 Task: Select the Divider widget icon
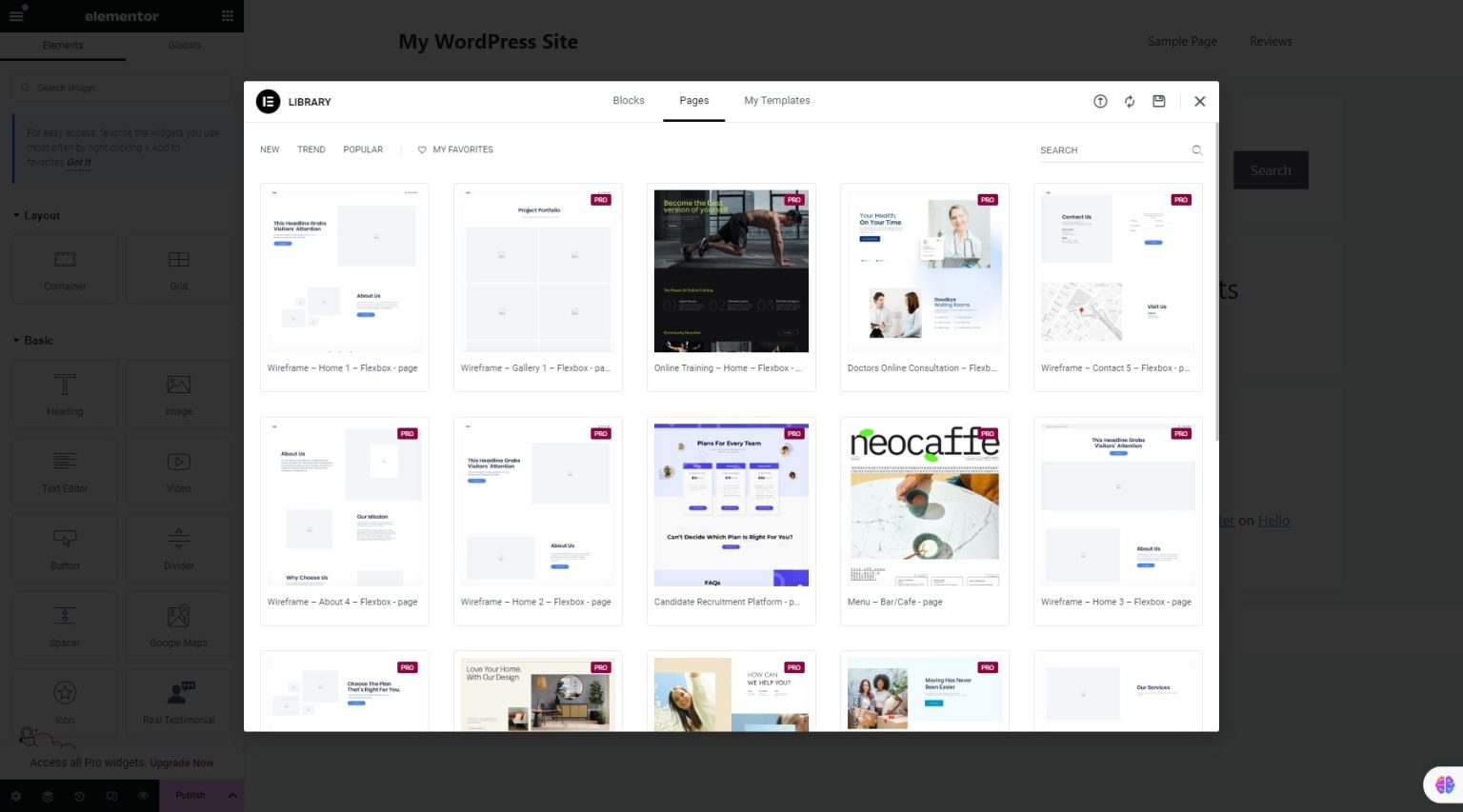point(178,539)
